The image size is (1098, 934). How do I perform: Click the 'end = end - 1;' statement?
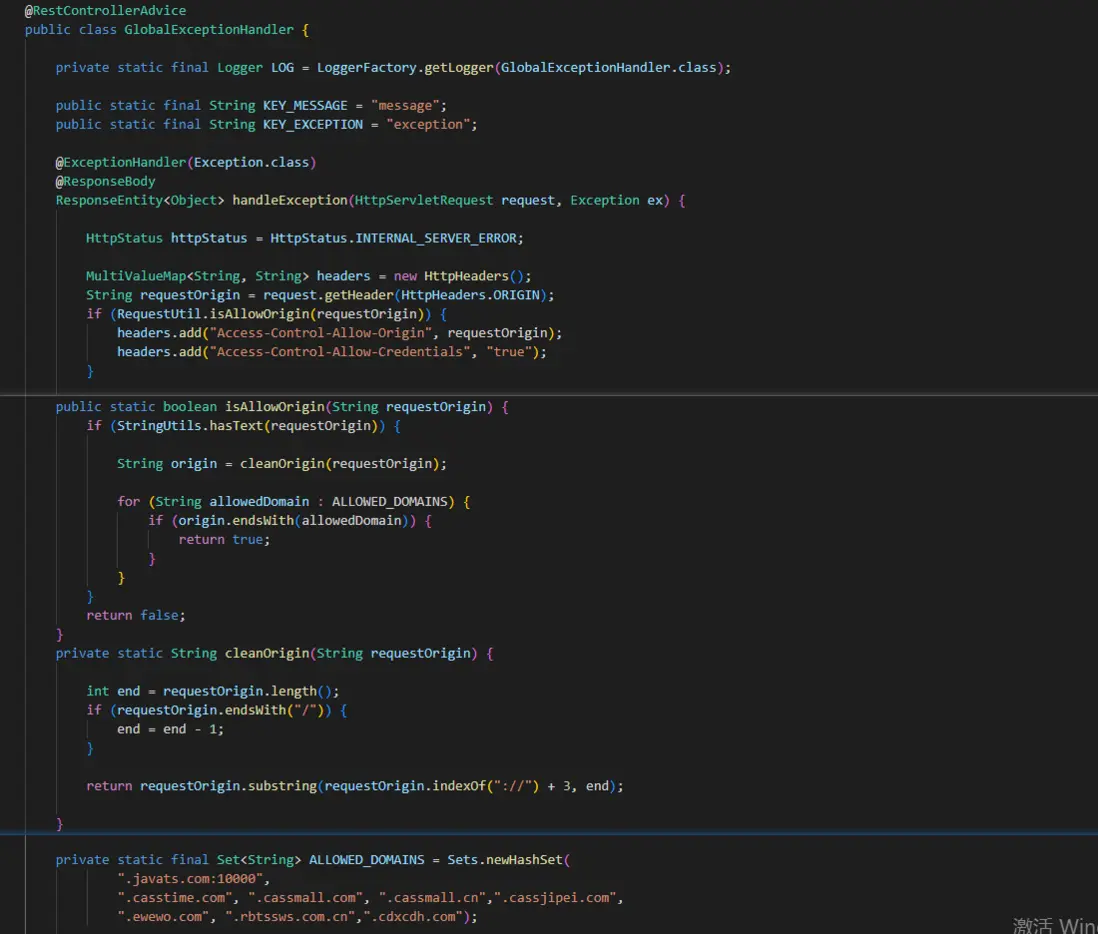(170, 728)
